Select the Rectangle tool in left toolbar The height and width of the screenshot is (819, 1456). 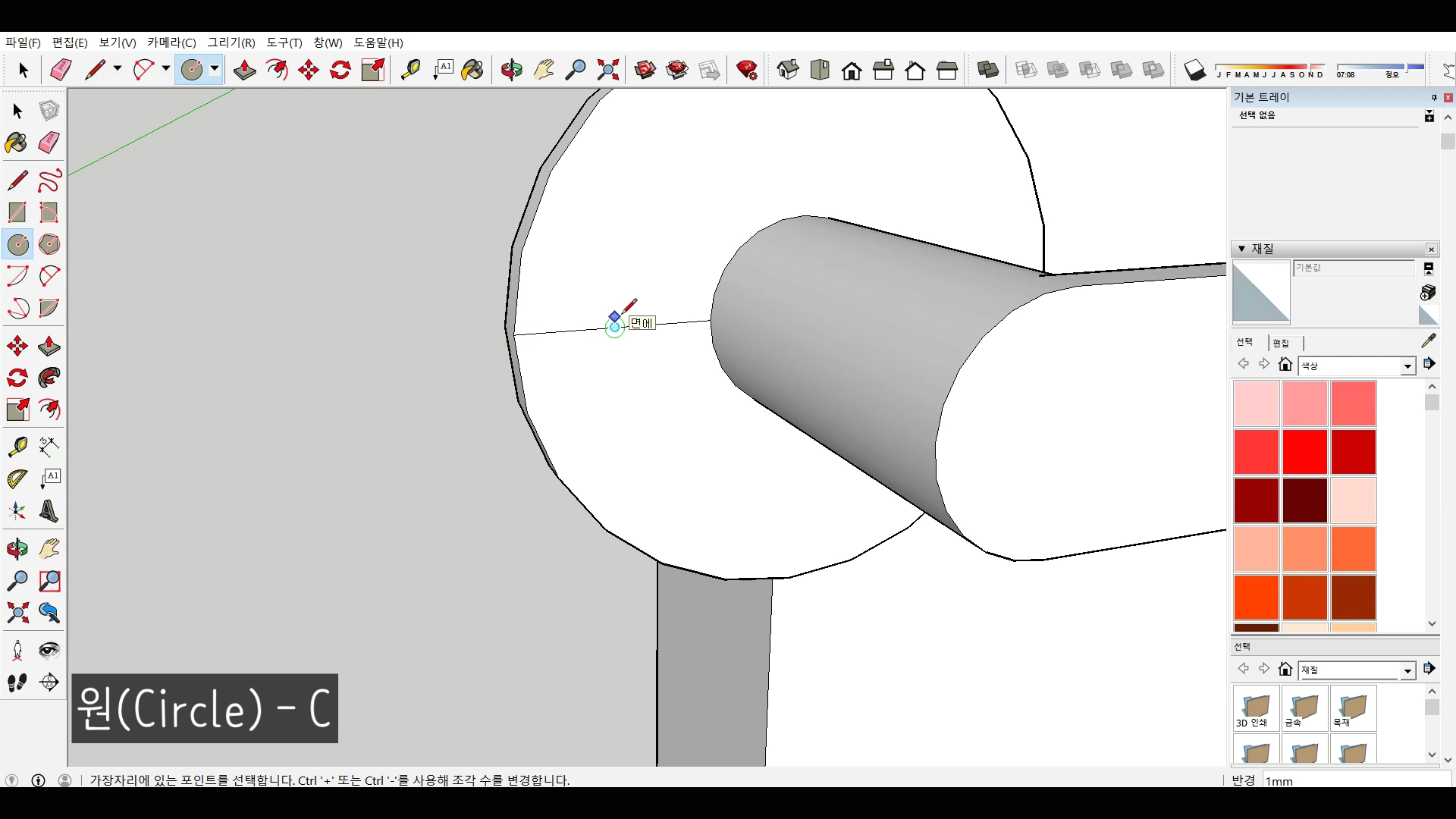coord(17,212)
